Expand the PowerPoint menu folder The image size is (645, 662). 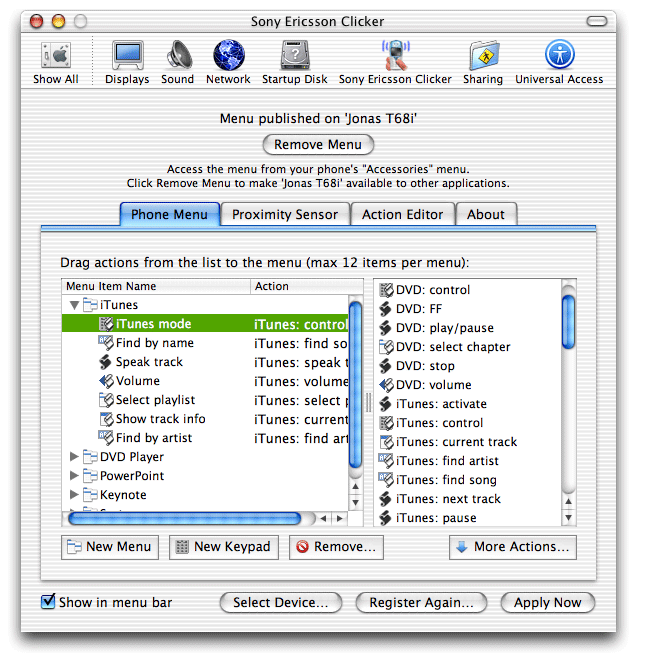pos(74,475)
